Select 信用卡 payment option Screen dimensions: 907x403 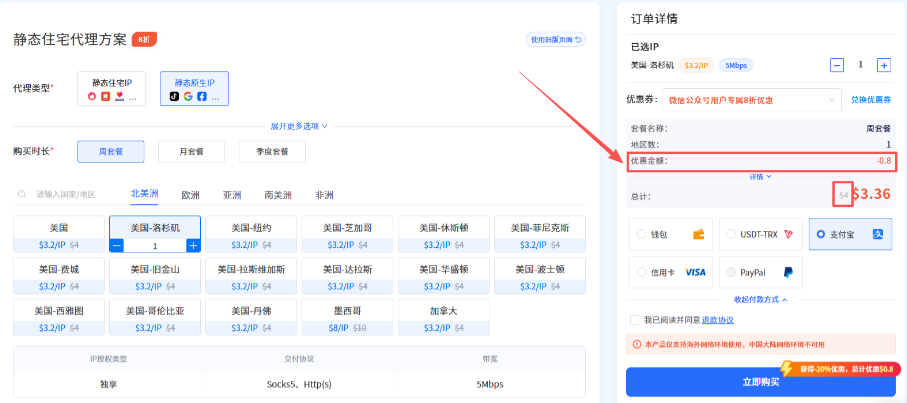tap(671, 272)
